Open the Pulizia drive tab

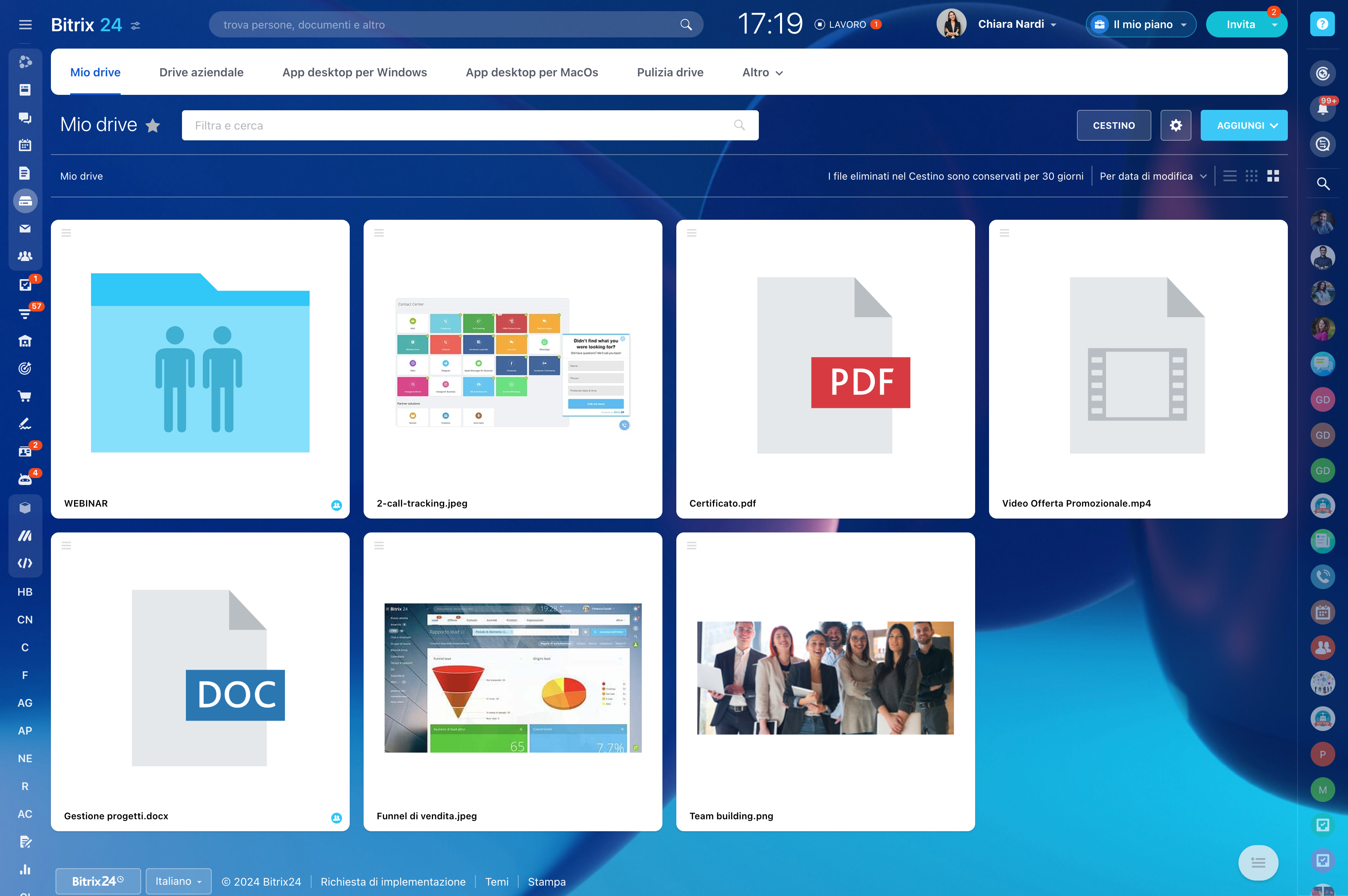(x=670, y=72)
